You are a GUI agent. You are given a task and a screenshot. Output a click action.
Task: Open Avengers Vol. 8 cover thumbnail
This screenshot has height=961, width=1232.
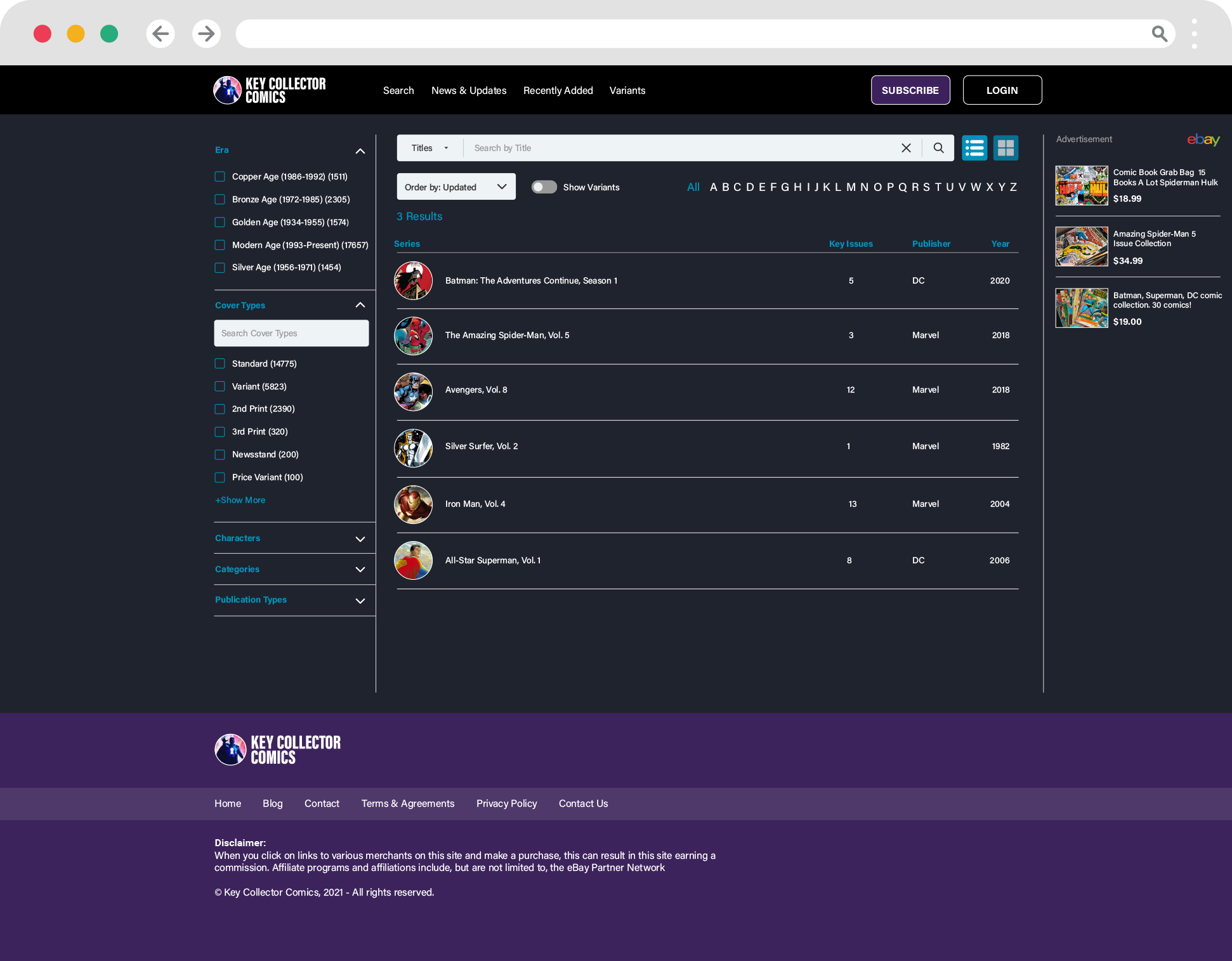pos(413,391)
